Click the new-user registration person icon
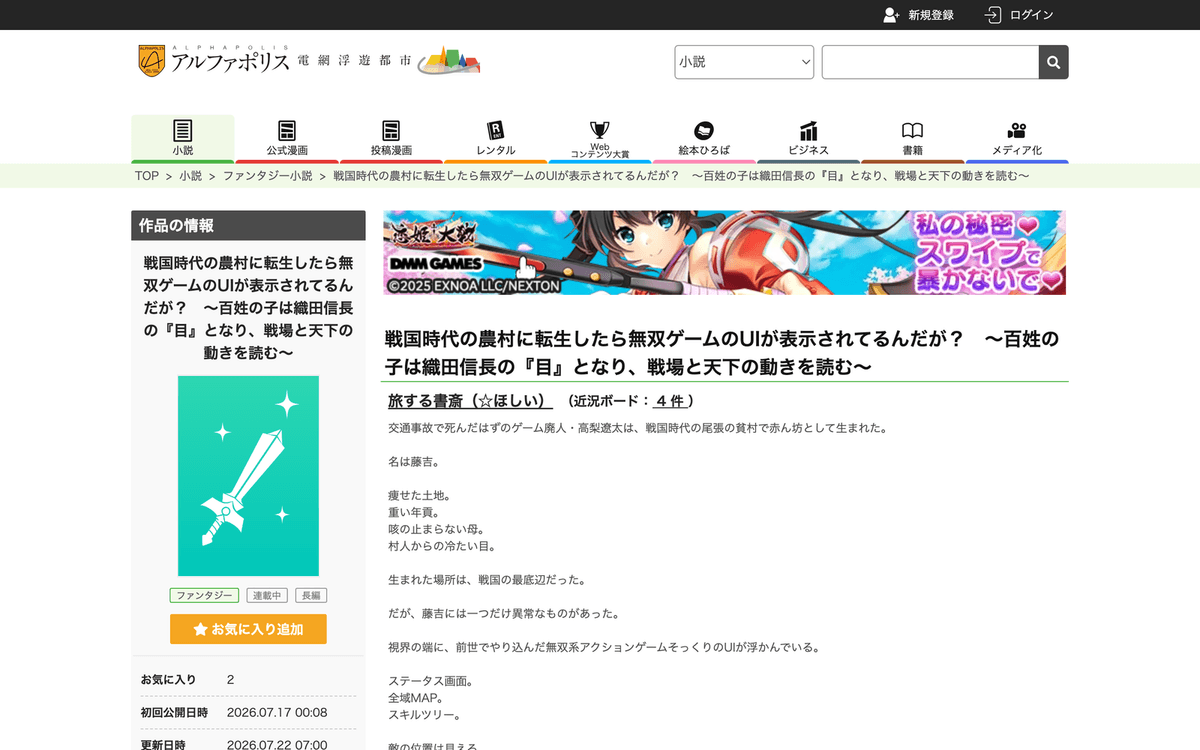This screenshot has height=750, width=1200. tap(891, 15)
